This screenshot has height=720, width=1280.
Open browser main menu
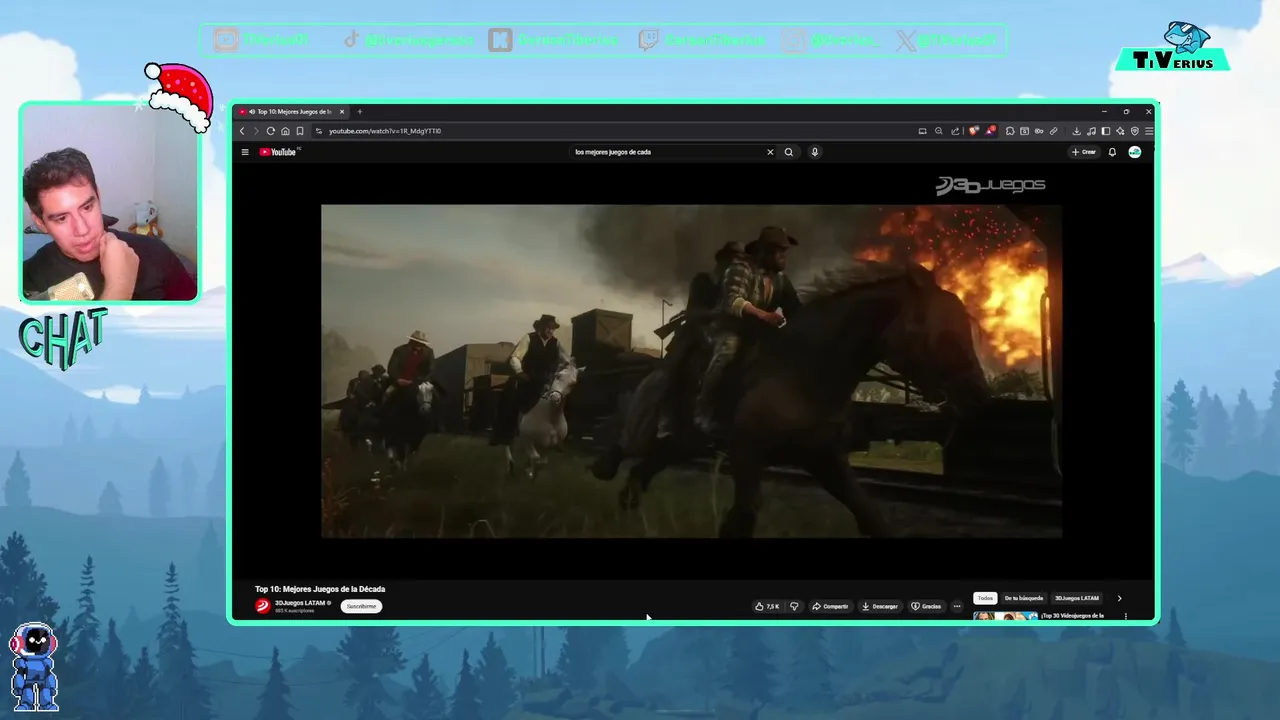[1149, 131]
